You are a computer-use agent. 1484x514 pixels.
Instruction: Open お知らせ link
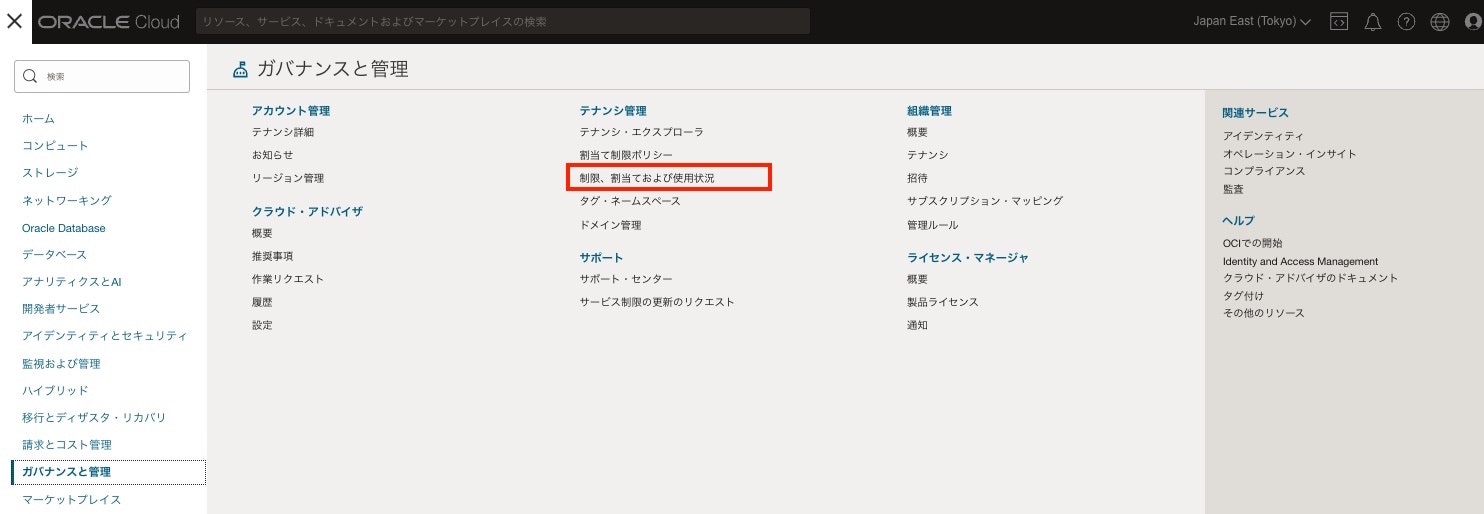pos(272,155)
